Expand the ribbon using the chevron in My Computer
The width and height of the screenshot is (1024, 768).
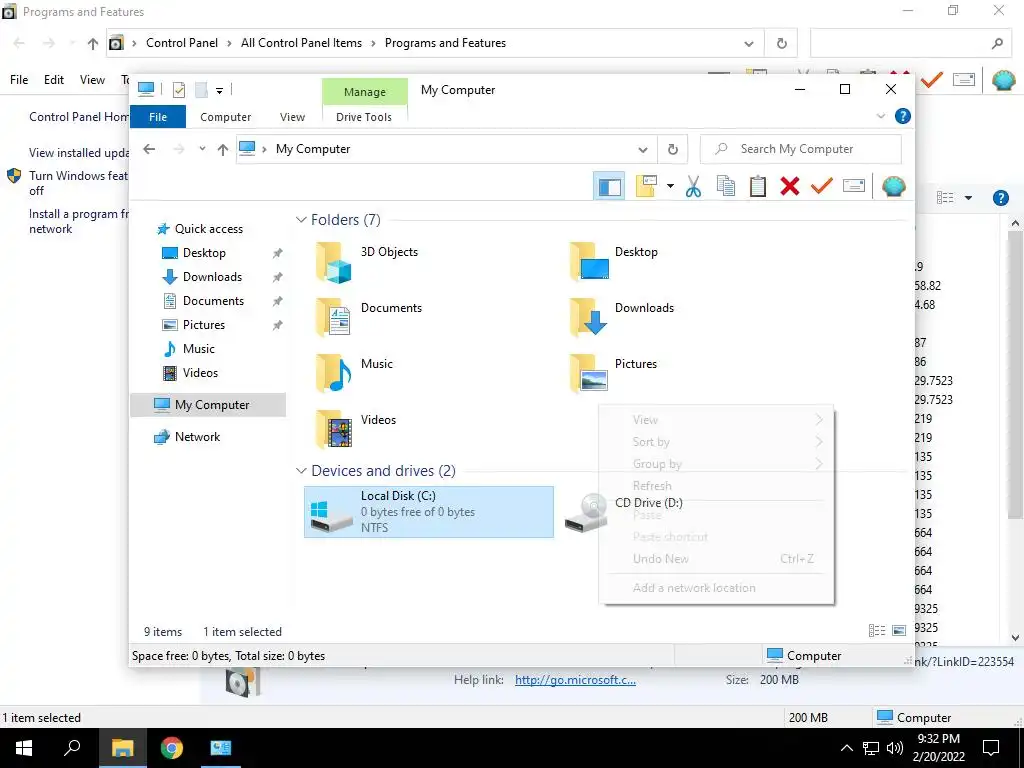[881, 116]
